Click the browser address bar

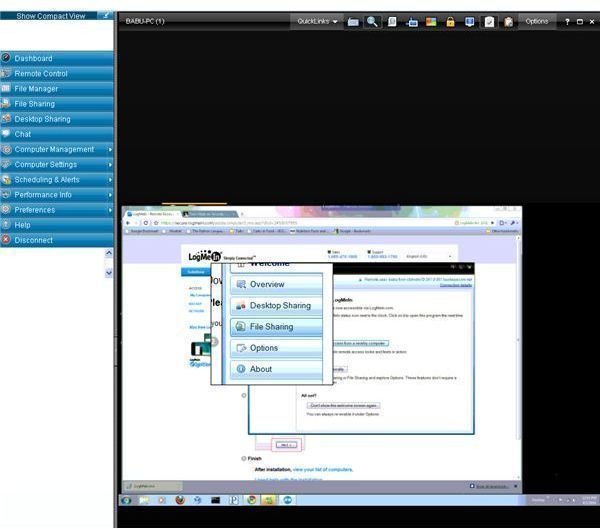coord(302,223)
